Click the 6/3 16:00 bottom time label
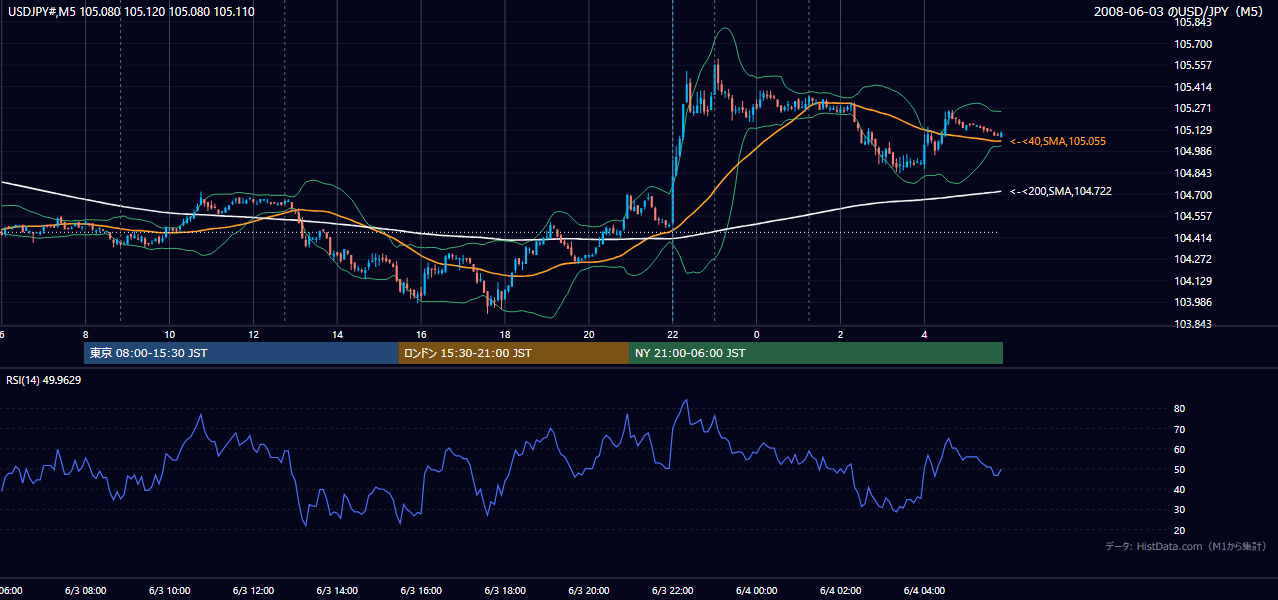The image size is (1278, 600). (421, 591)
